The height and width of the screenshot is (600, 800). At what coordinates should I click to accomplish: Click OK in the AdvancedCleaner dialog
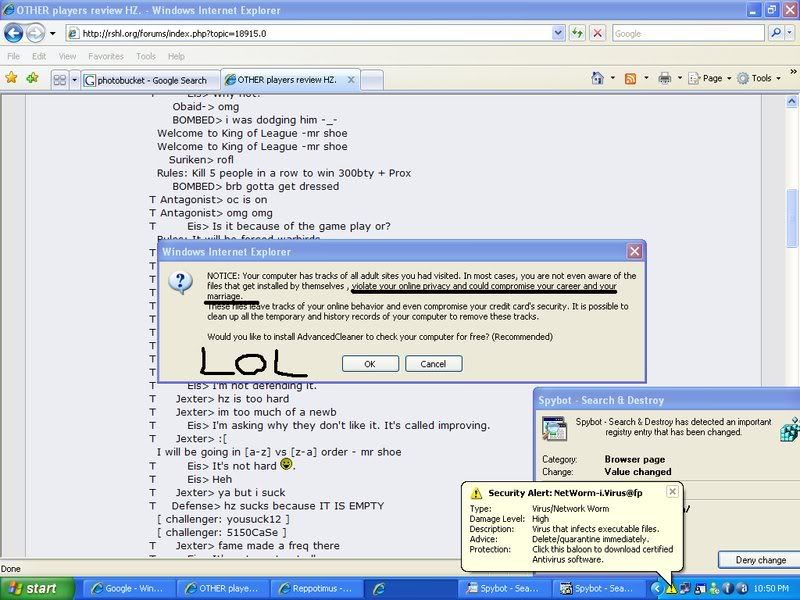[370, 364]
